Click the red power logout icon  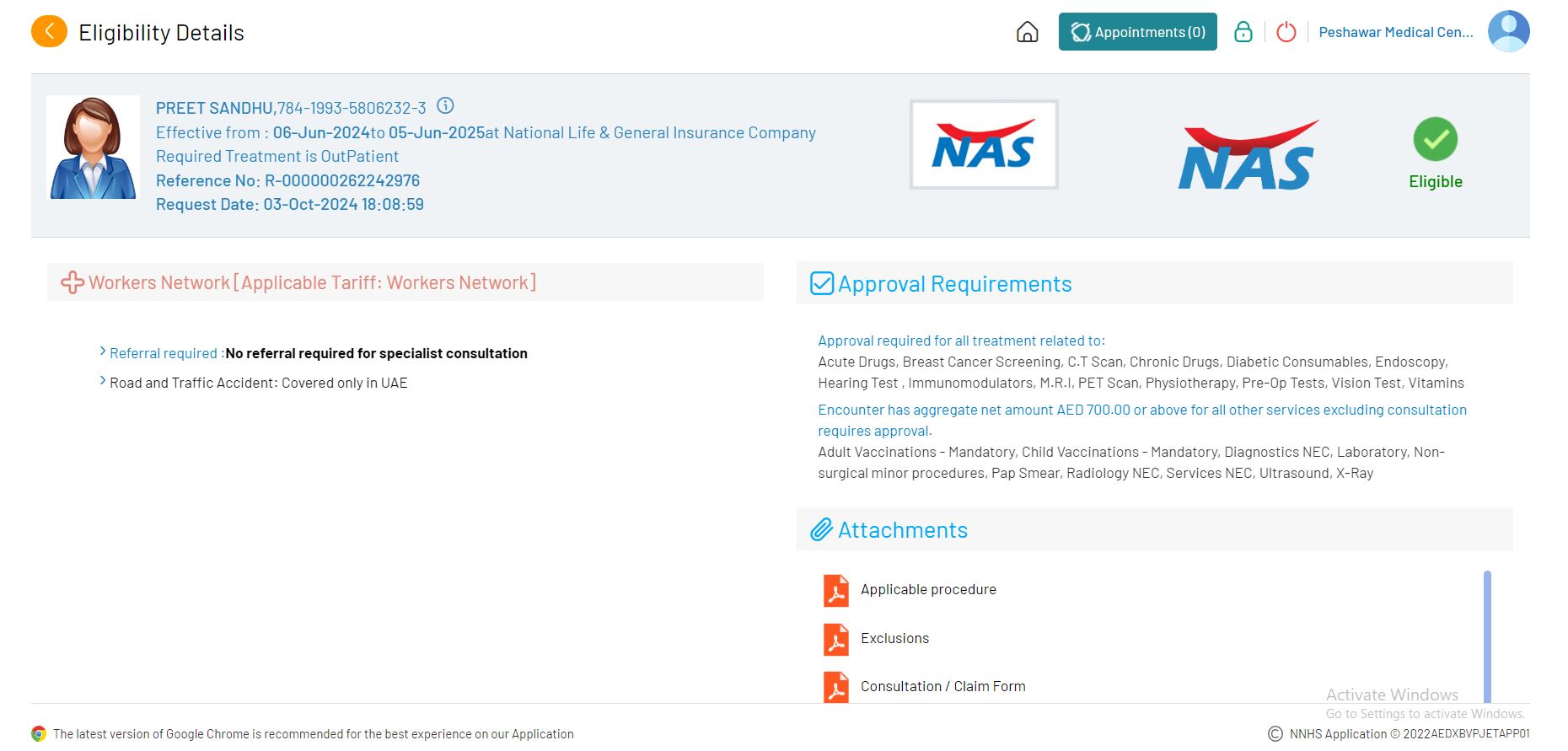[1286, 32]
